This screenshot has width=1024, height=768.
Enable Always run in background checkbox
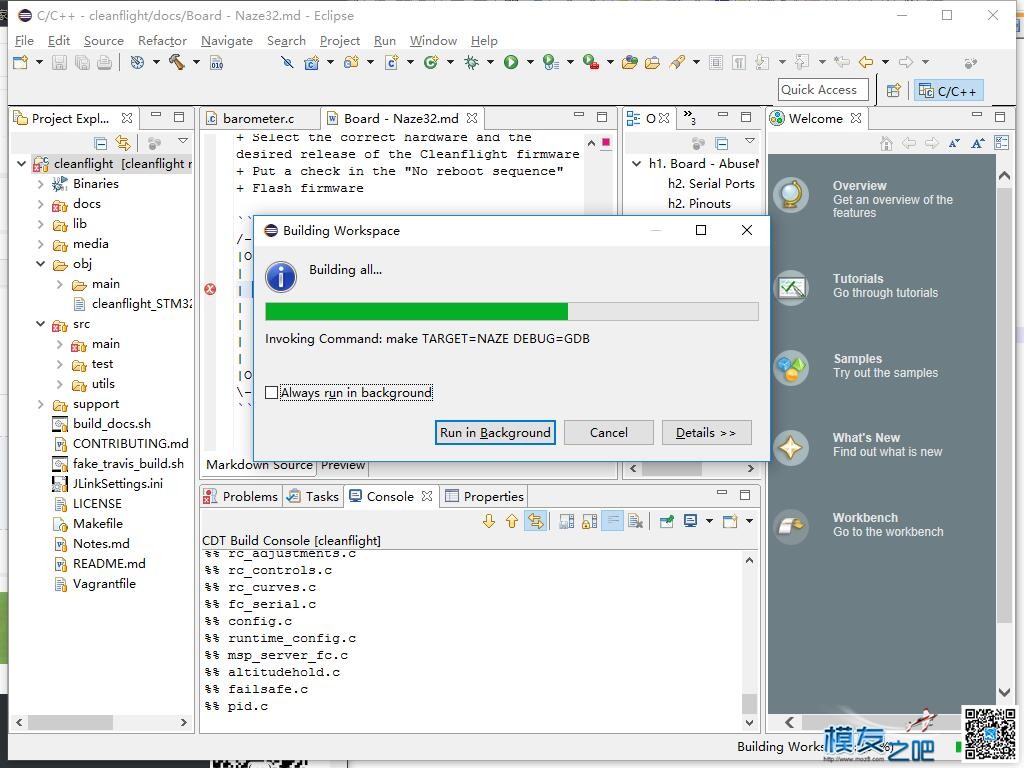(x=272, y=392)
